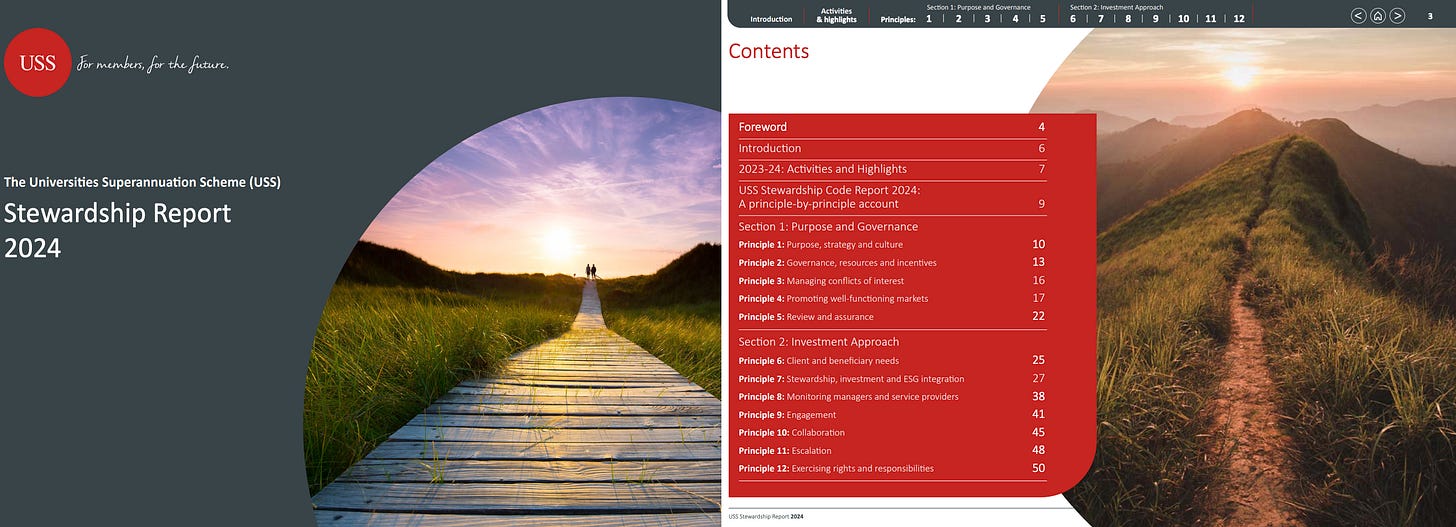Open the Introduction entry in contents list
The width and height of the screenshot is (1456, 527).
point(892,148)
